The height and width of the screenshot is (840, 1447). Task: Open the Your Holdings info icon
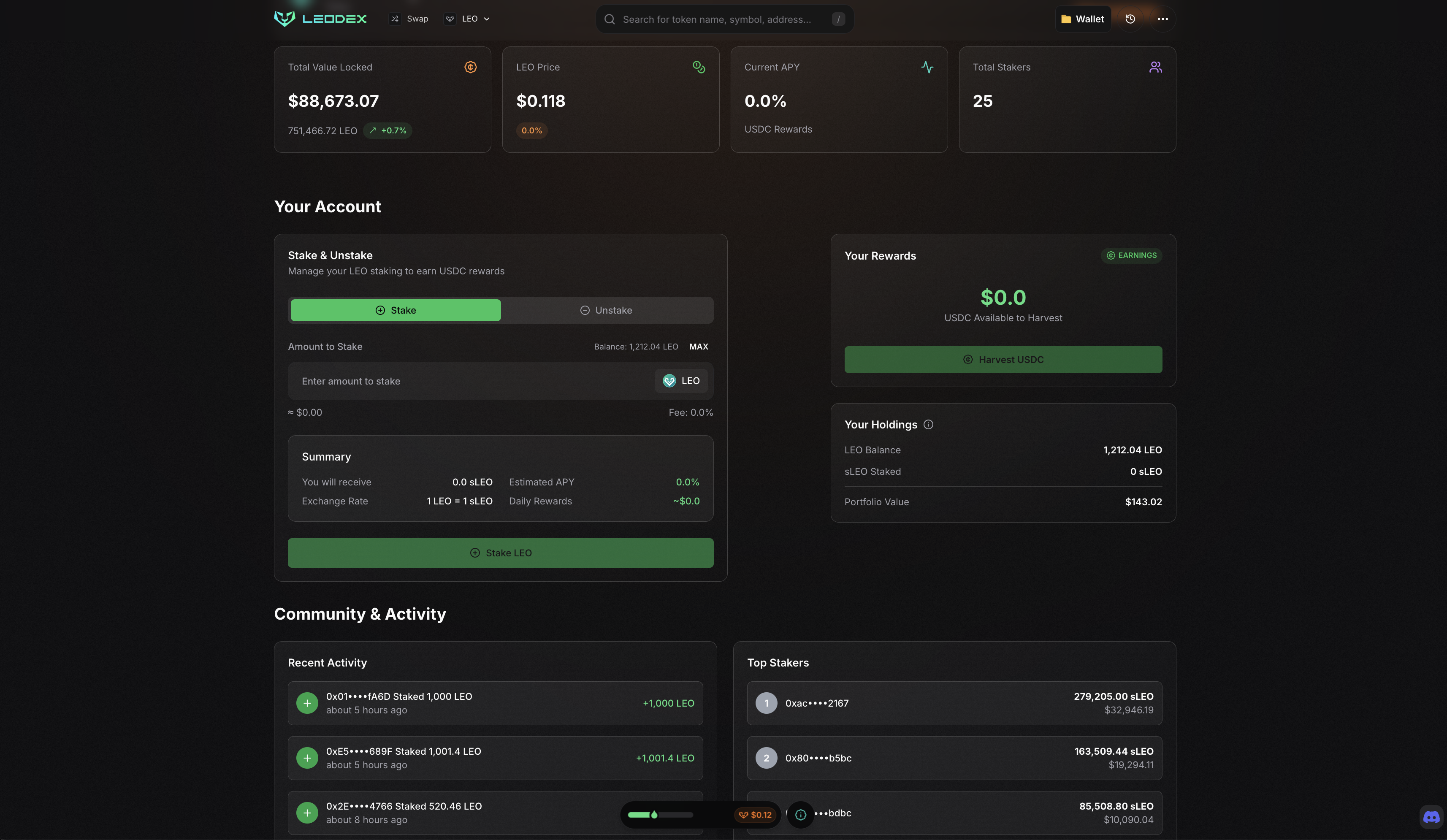(928, 425)
